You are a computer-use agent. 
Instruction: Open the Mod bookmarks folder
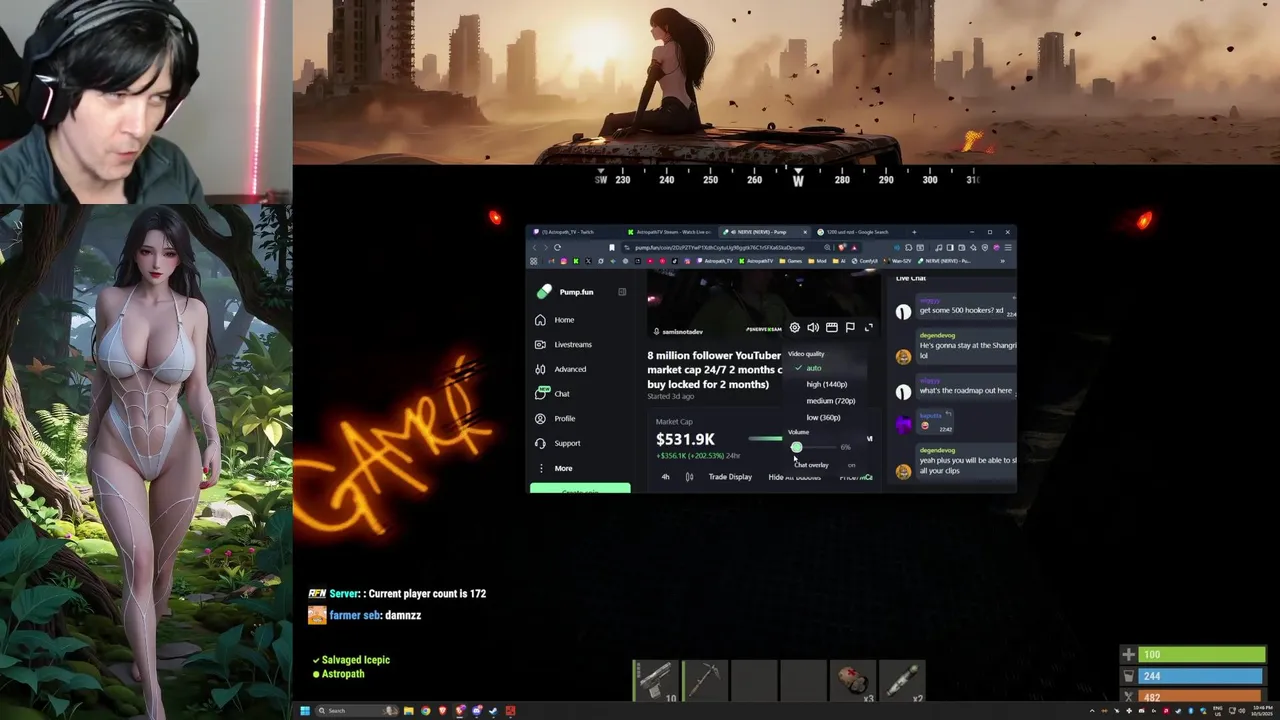point(817,261)
